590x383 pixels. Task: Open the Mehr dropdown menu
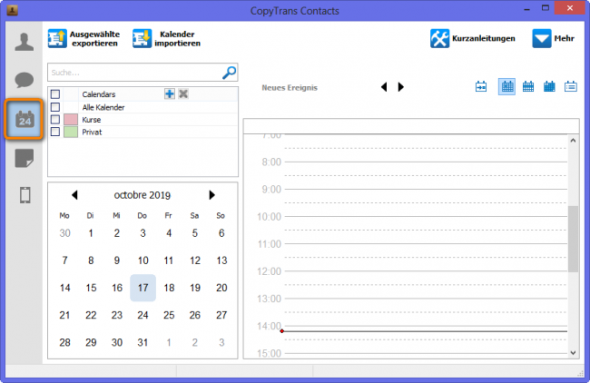click(553, 38)
